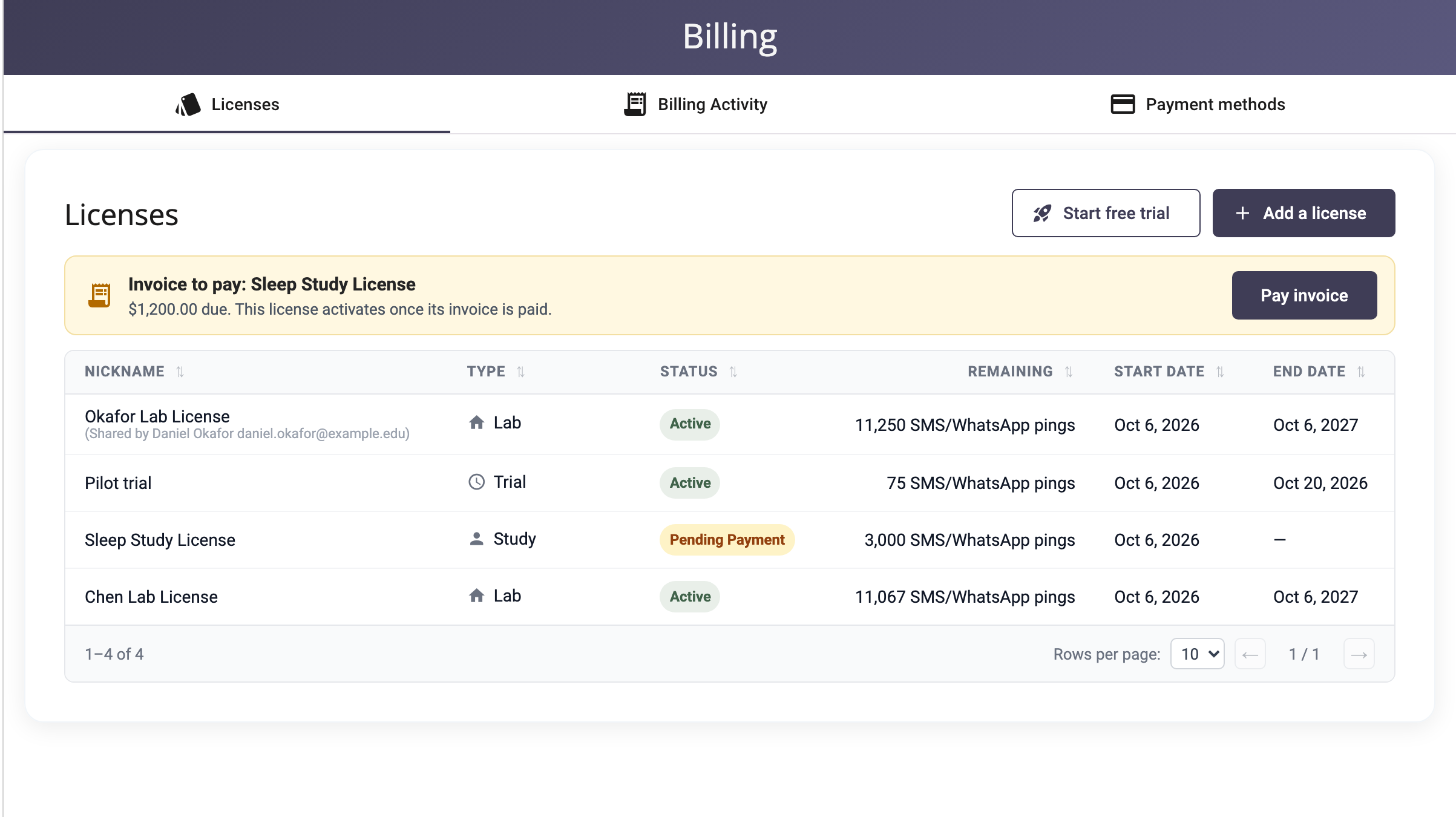Screen dimensions: 1456x817
Task: Sort the table by End Date
Action: pyautogui.click(x=1319, y=372)
